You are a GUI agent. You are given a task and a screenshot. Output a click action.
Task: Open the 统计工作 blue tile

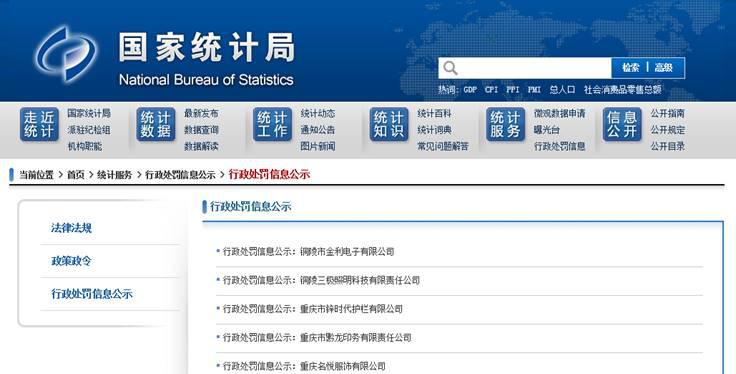point(272,124)
